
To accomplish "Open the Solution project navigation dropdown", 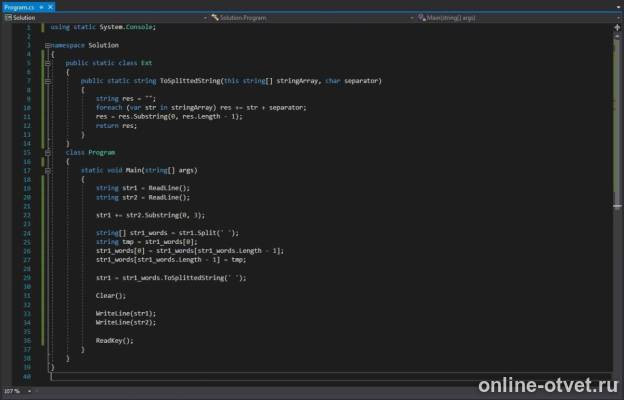I will [x=205, y=18].
